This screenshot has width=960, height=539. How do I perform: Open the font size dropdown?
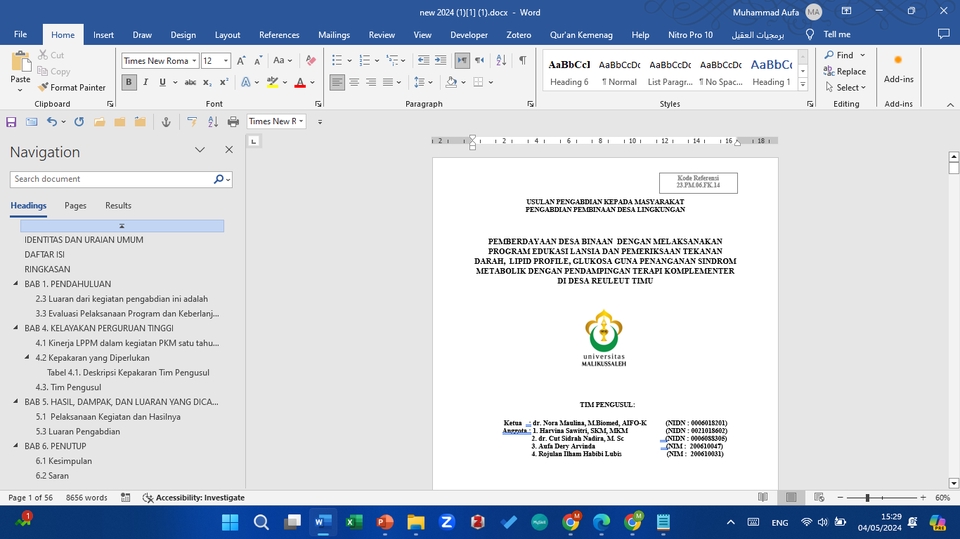(x=226, y=61)
